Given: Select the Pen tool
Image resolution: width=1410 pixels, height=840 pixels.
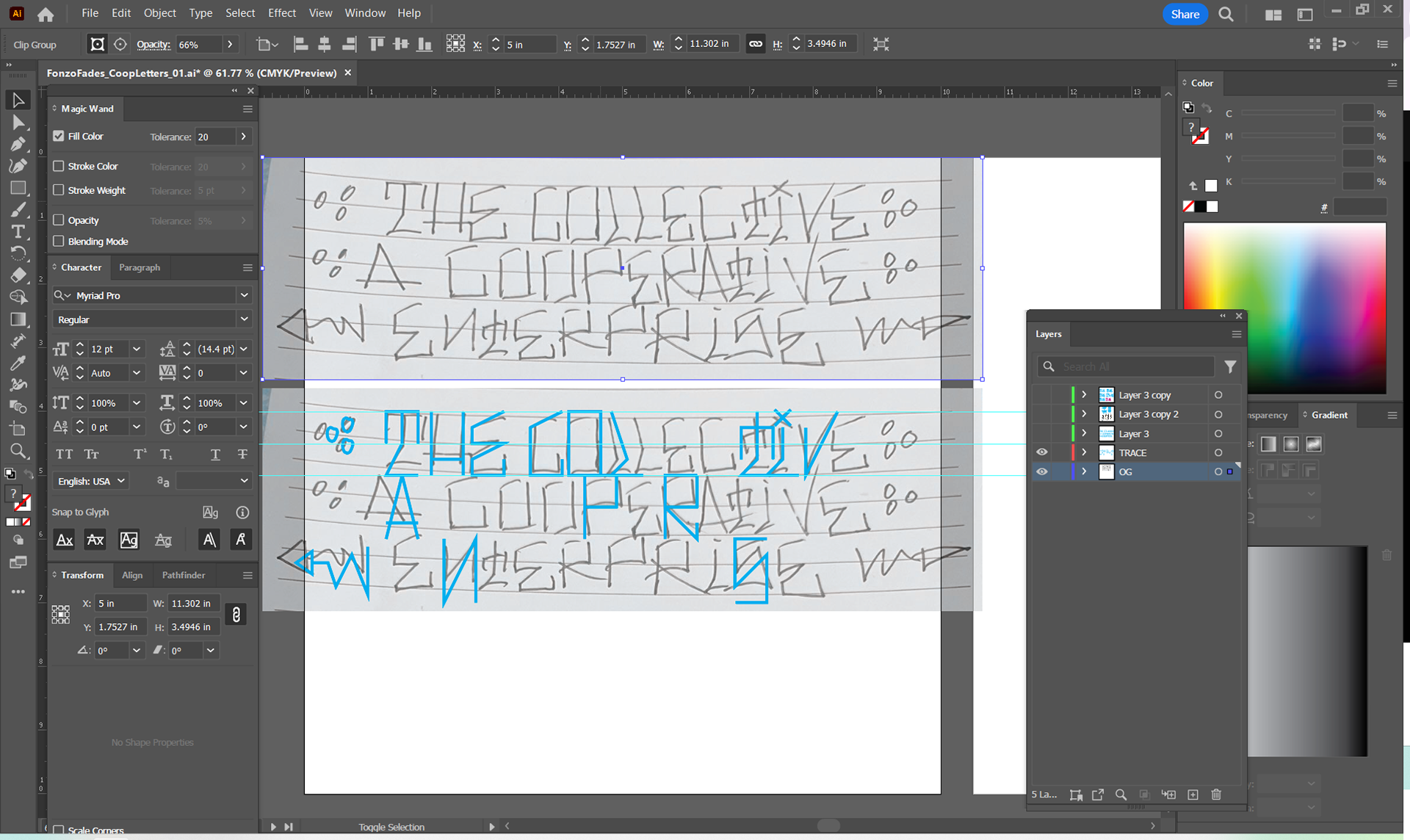Looking at the screenshot, I should [x=18, y=144].
